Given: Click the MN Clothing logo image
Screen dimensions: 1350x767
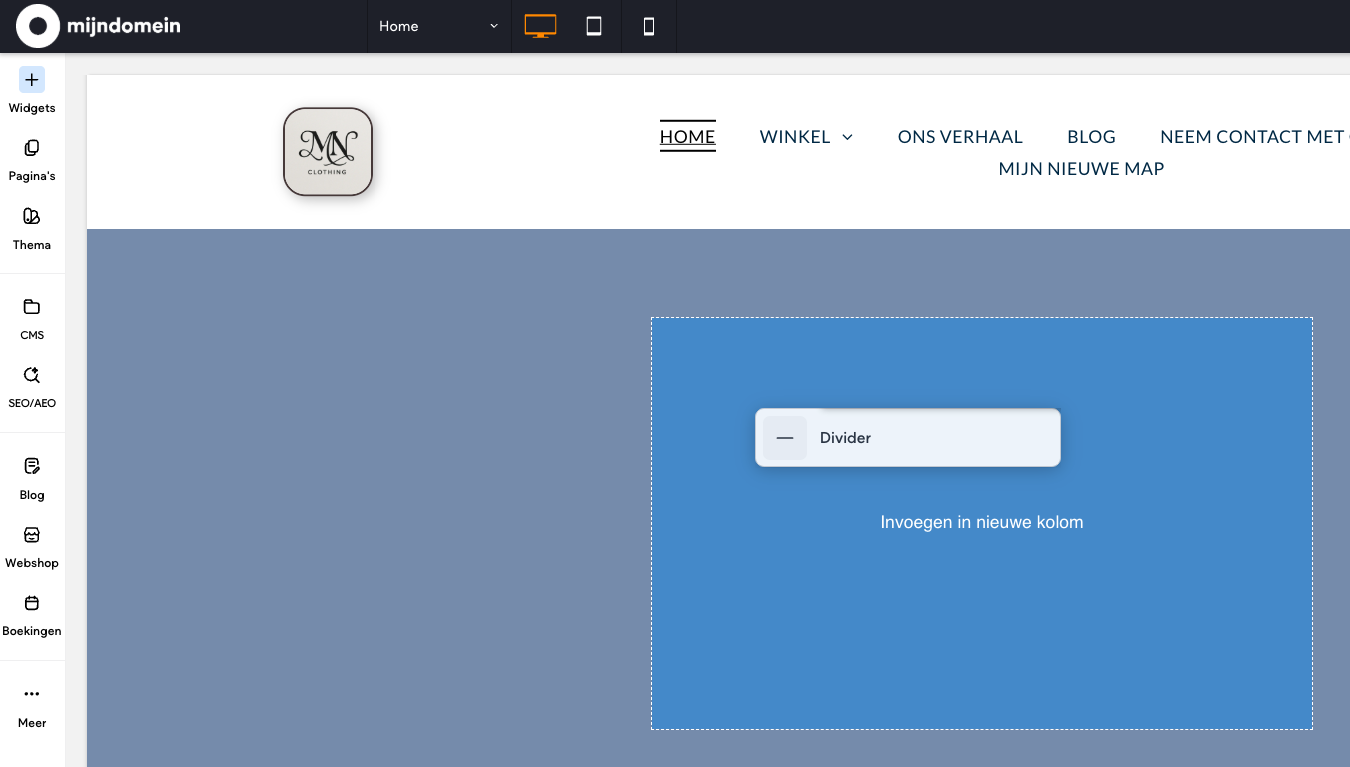Looking at the screenshot, I should click(328, 152).
